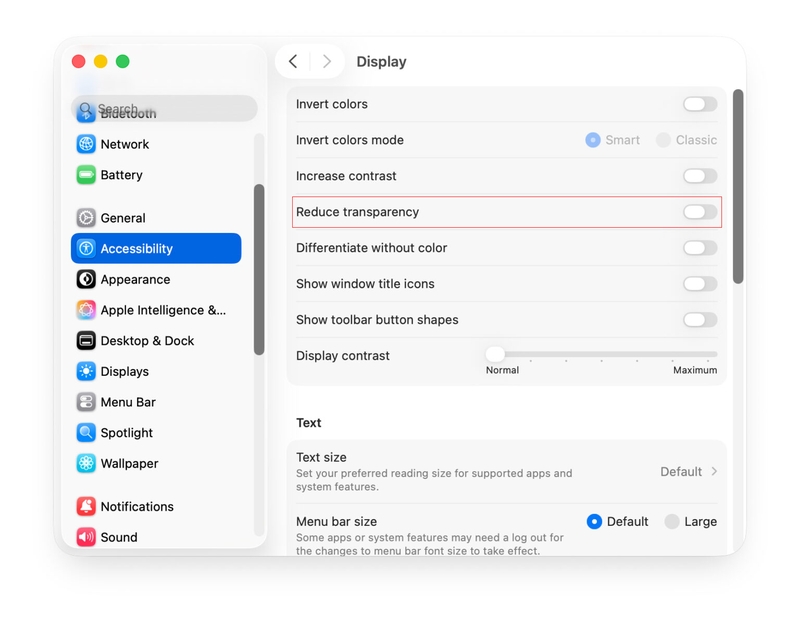The height and width of the screenshot is (627, 800).
Task: Click the sidebar Search field
Action: click(x=164, y=109)
